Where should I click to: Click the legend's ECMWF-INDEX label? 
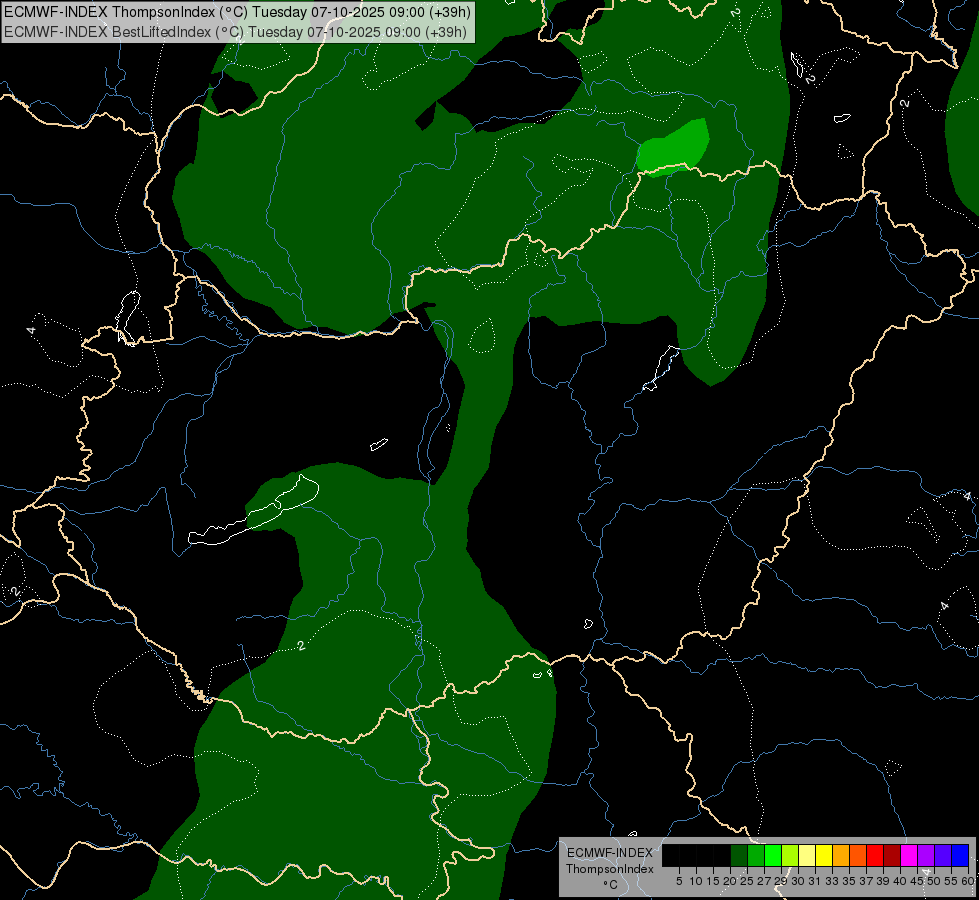pyautogui.click(x=610, y=853)
